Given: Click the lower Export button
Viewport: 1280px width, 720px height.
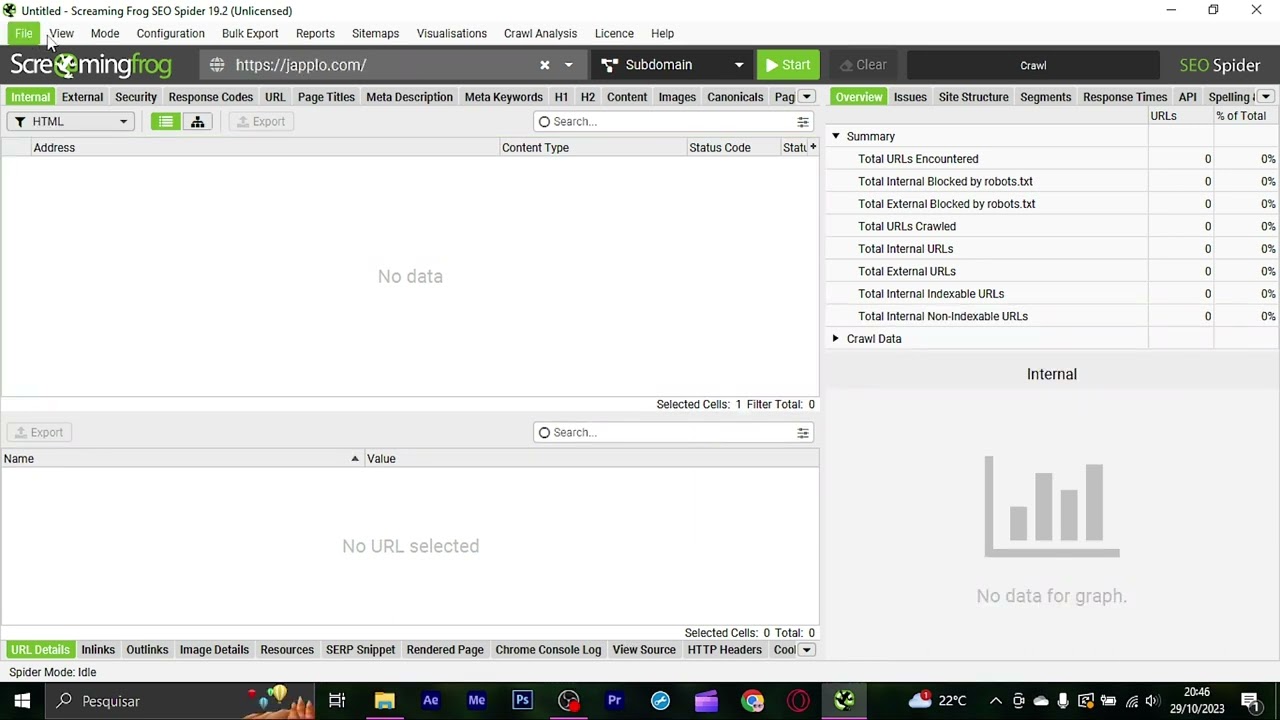Looking at the screenshot, I should (x=39, y=433).
